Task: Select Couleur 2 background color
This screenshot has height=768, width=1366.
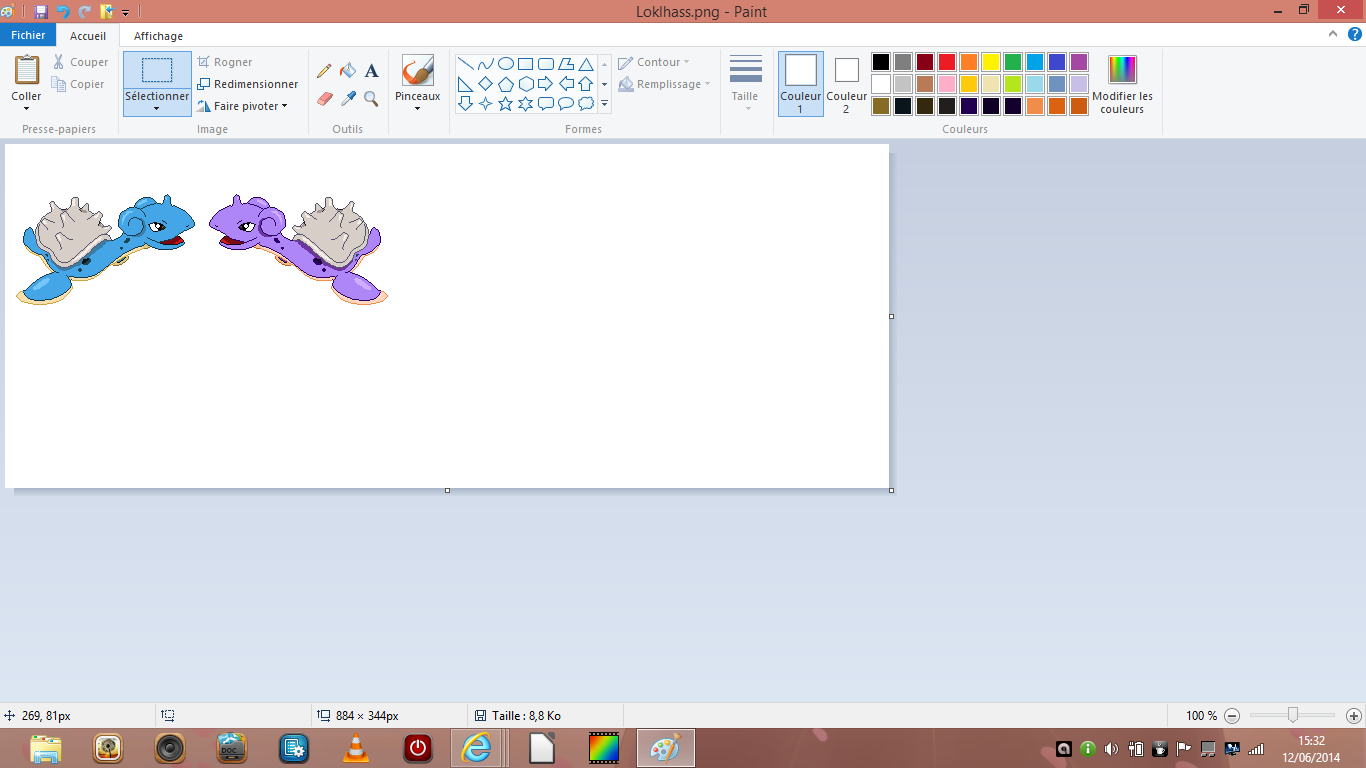Action: click(x=846, y=84)
